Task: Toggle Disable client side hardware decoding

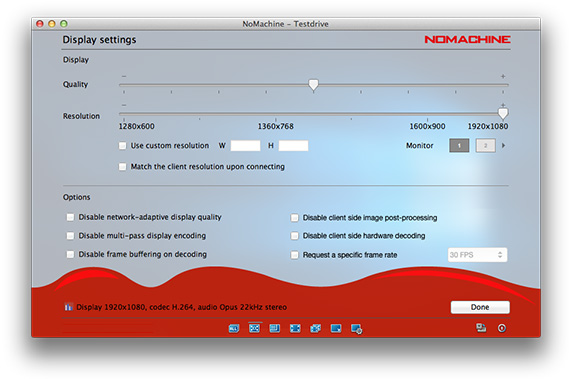Action: click(294, 236)
